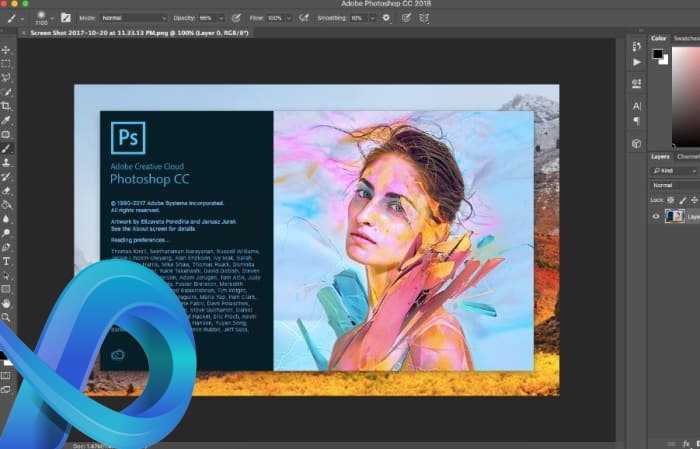Hide Layer 0 with eye icon
The width and height of the screenshot is (700, 449).
(656, 216)
